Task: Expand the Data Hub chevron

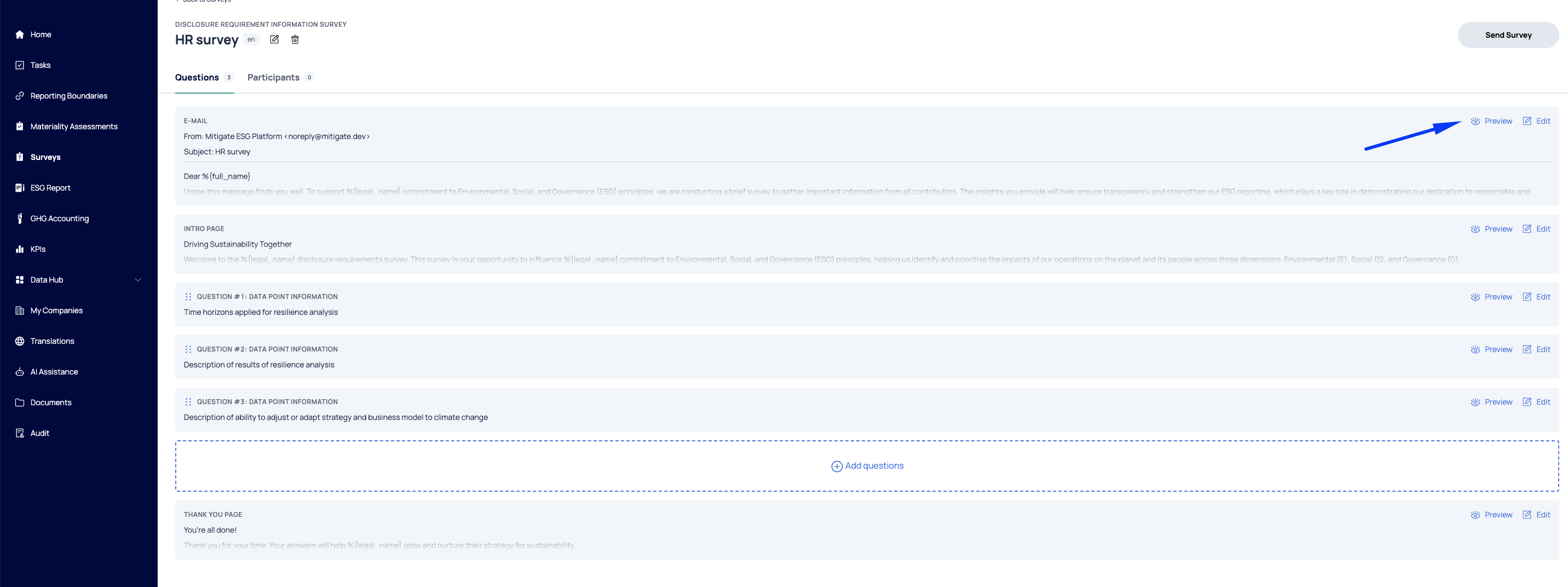Action: coord(138,280)
